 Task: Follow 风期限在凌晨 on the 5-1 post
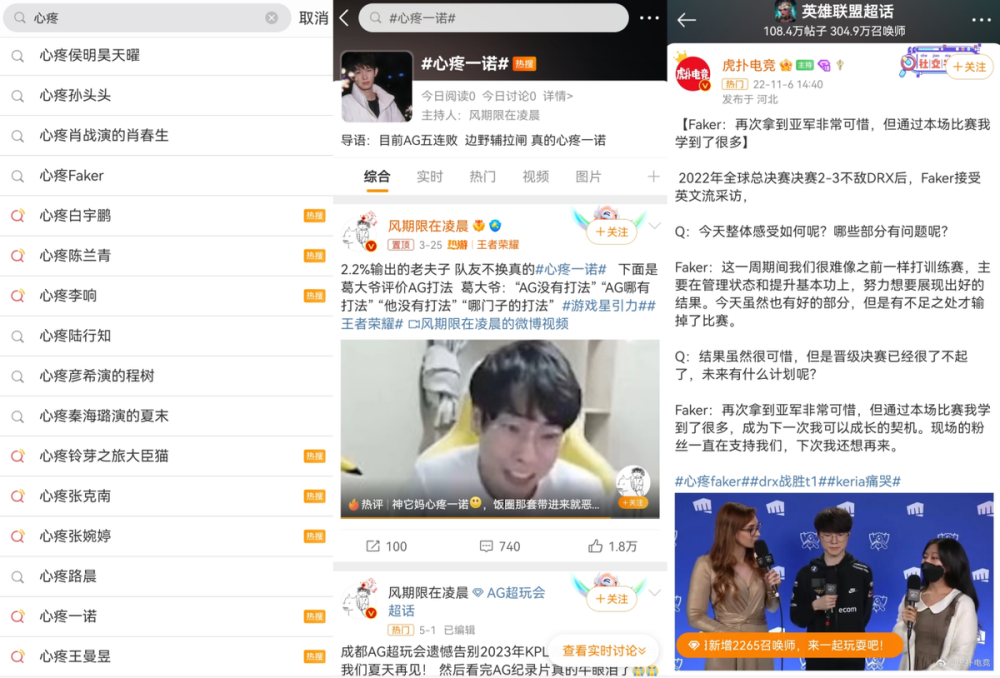coord(611,599)
